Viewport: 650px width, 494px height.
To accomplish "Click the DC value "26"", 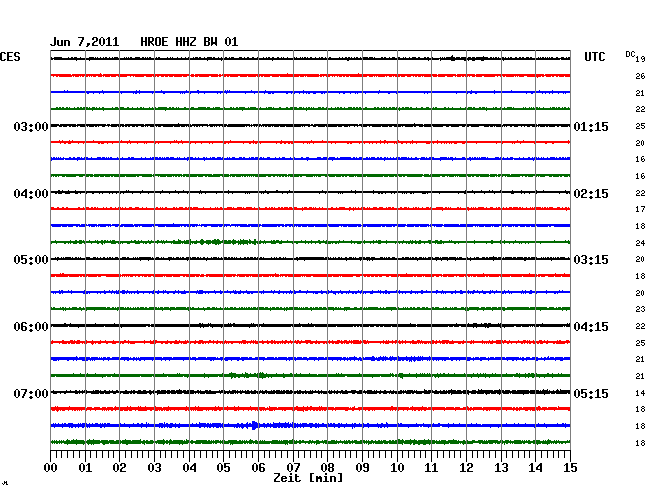I will 640,76.
